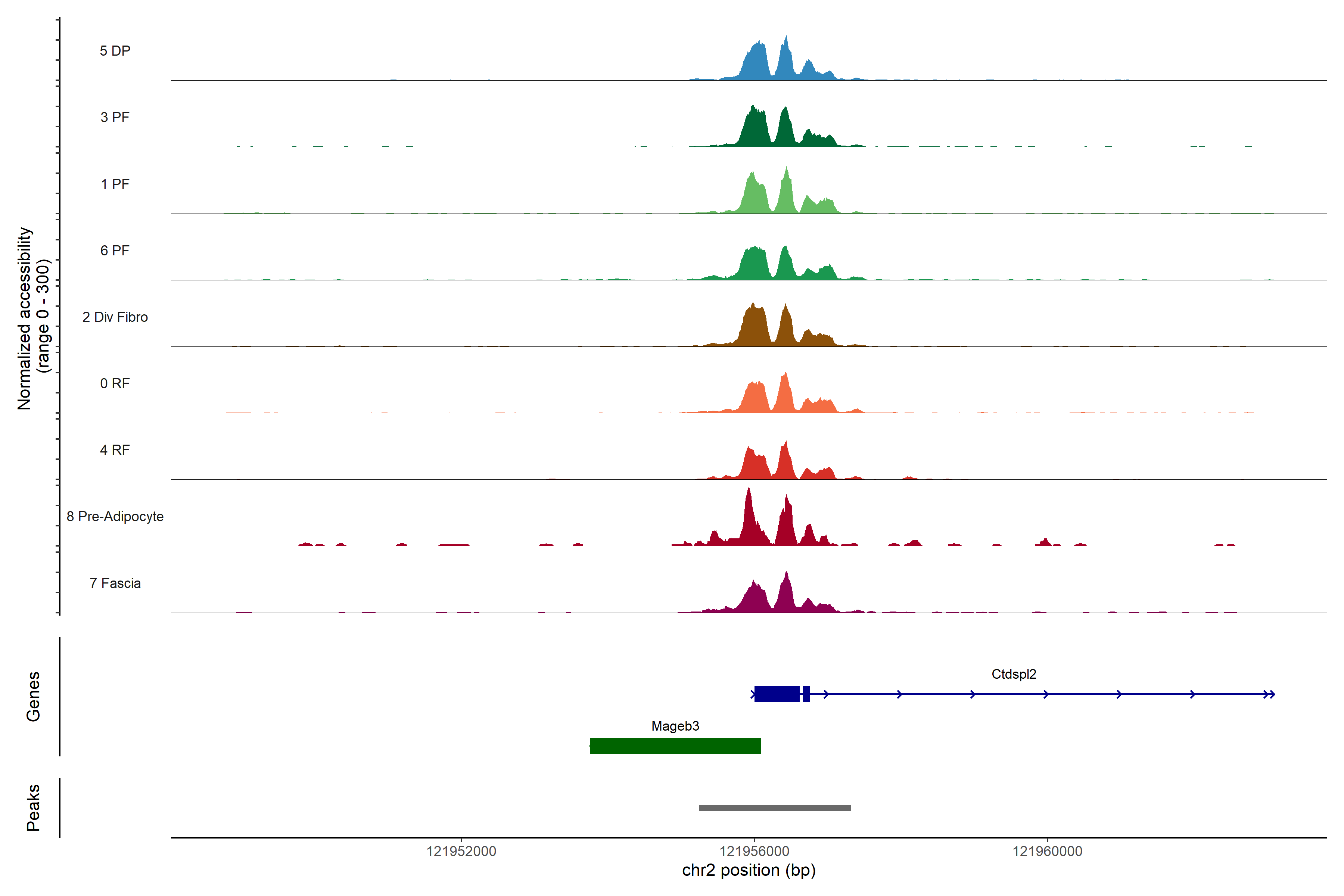This screenshot has height=896, width=1344.
Task: Click the 6 PF track label
Action: [115, 250]
